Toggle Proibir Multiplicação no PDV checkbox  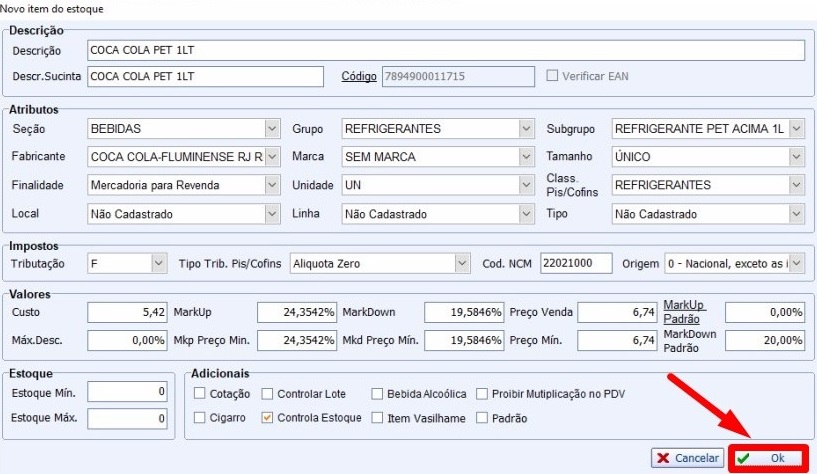pos(484,393)
